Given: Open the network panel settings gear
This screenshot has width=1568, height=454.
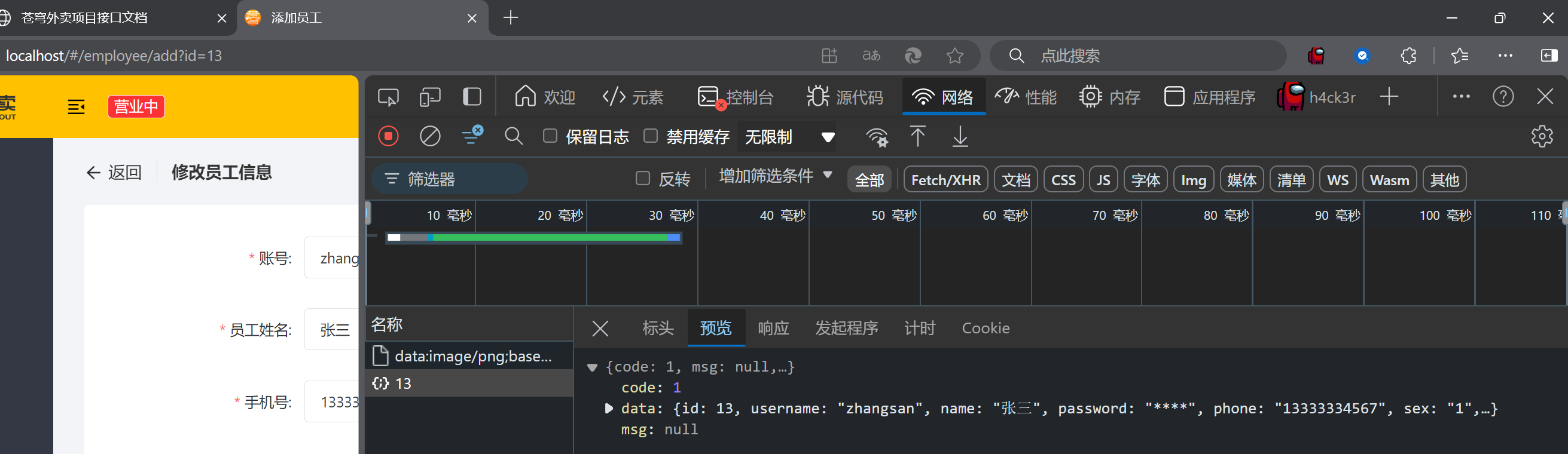Looking at the screenshot, I should (x=1541, y=136).
